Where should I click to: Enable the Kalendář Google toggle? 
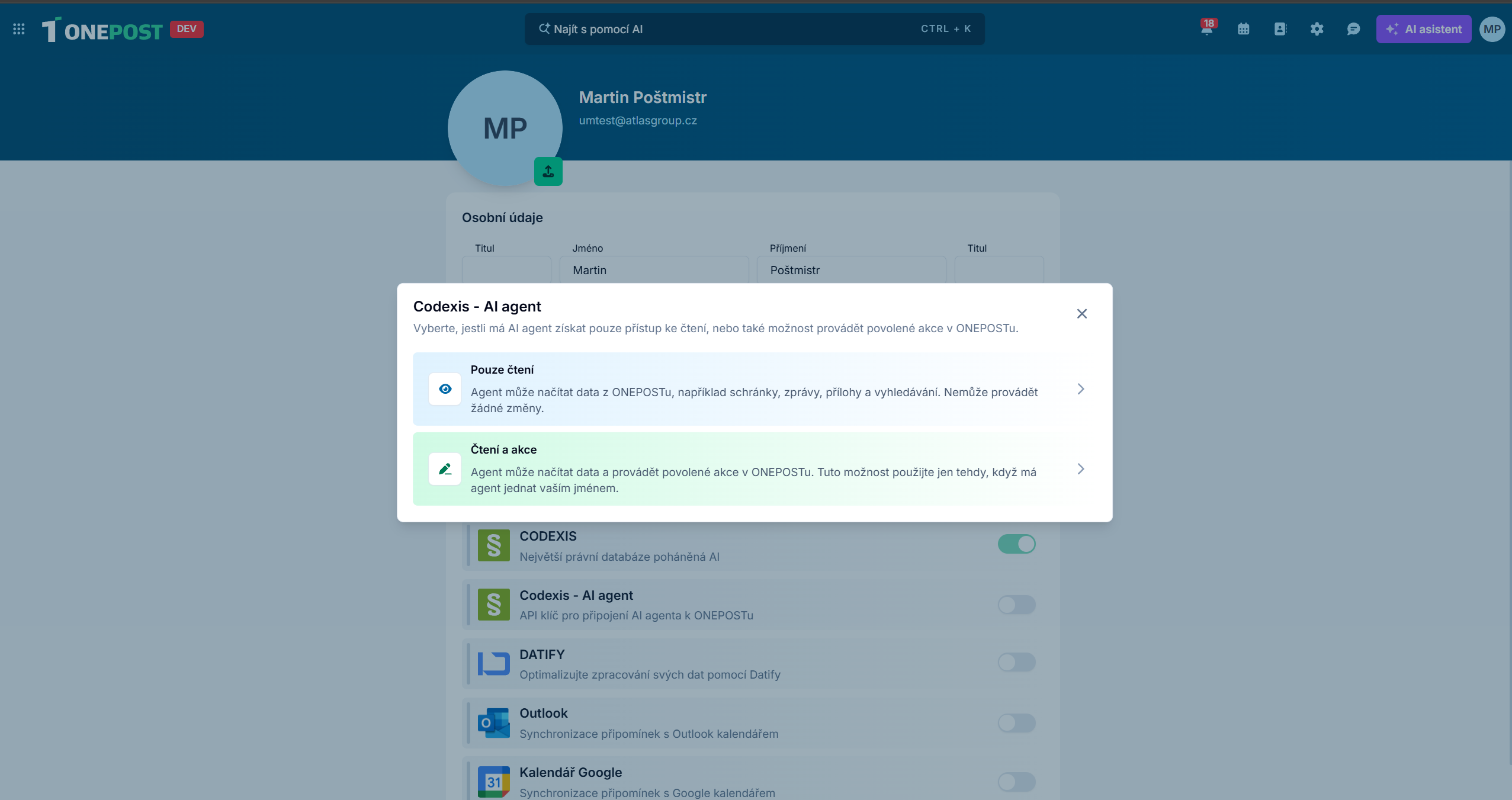tap(1016, 782)
